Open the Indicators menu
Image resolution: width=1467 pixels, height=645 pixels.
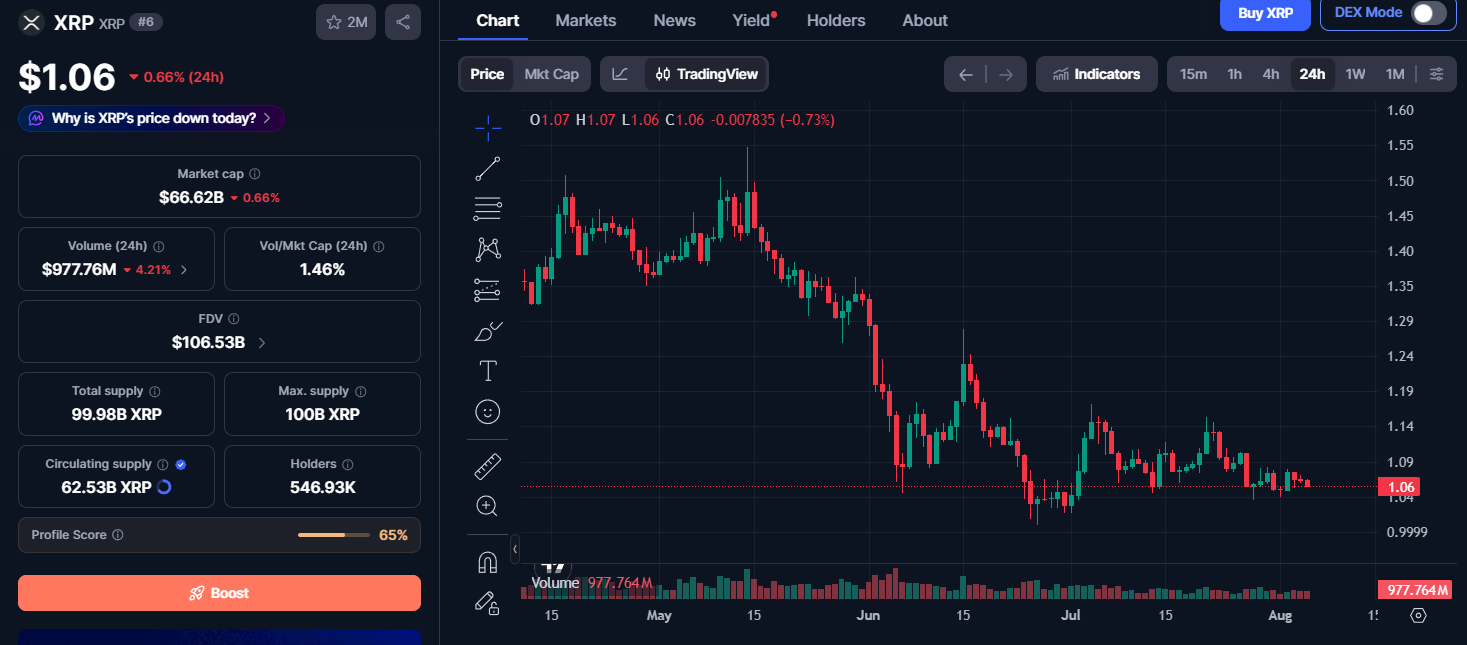coord(1096,74)
